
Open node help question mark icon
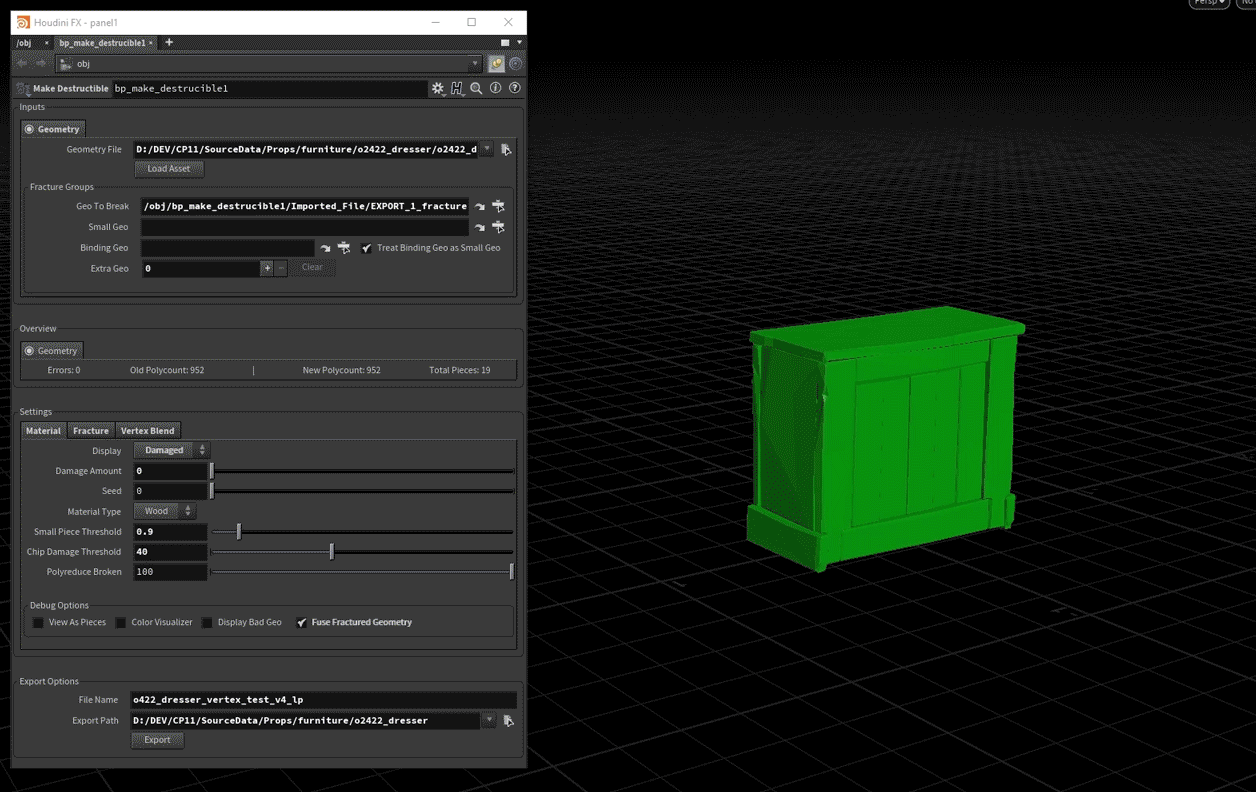pyautogui.click(x=514, y=88)
